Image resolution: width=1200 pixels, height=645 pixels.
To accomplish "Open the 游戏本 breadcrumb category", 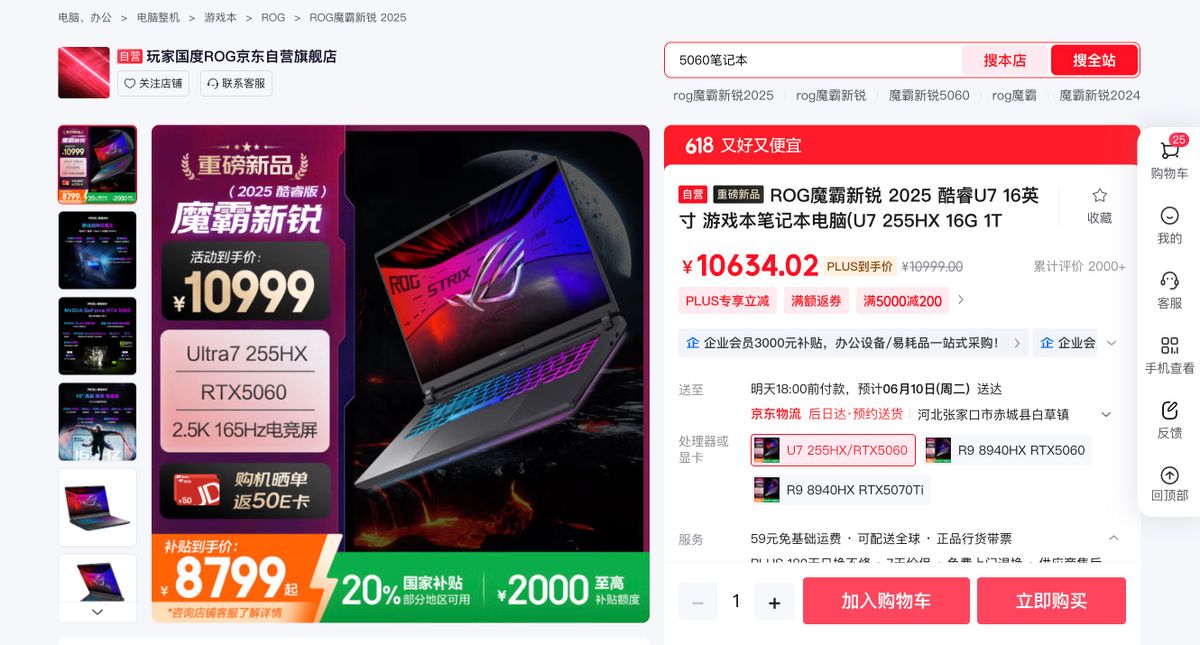I will pyautogui.click(x=220, y=18).
